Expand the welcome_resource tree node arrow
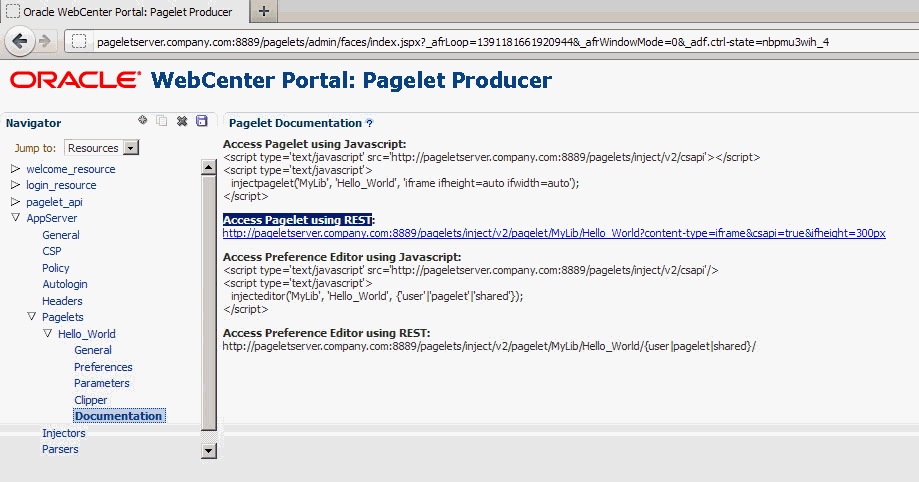The width and height of the screenshot is (919, 482). tap(15, 169)
